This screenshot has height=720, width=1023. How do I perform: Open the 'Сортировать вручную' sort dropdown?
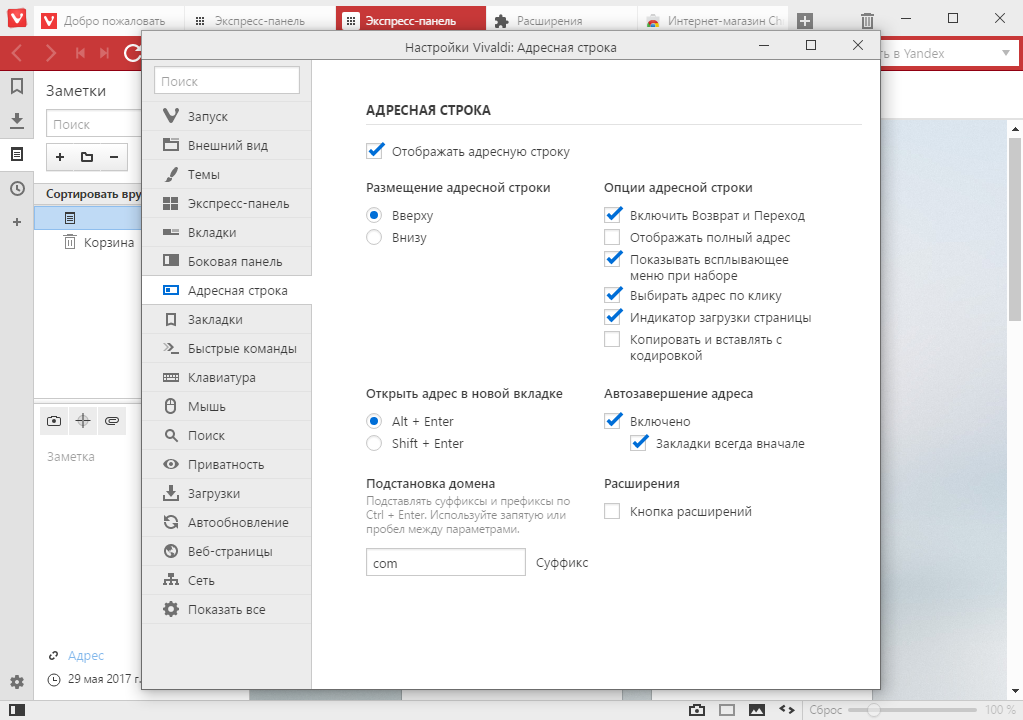coord(92,194)
